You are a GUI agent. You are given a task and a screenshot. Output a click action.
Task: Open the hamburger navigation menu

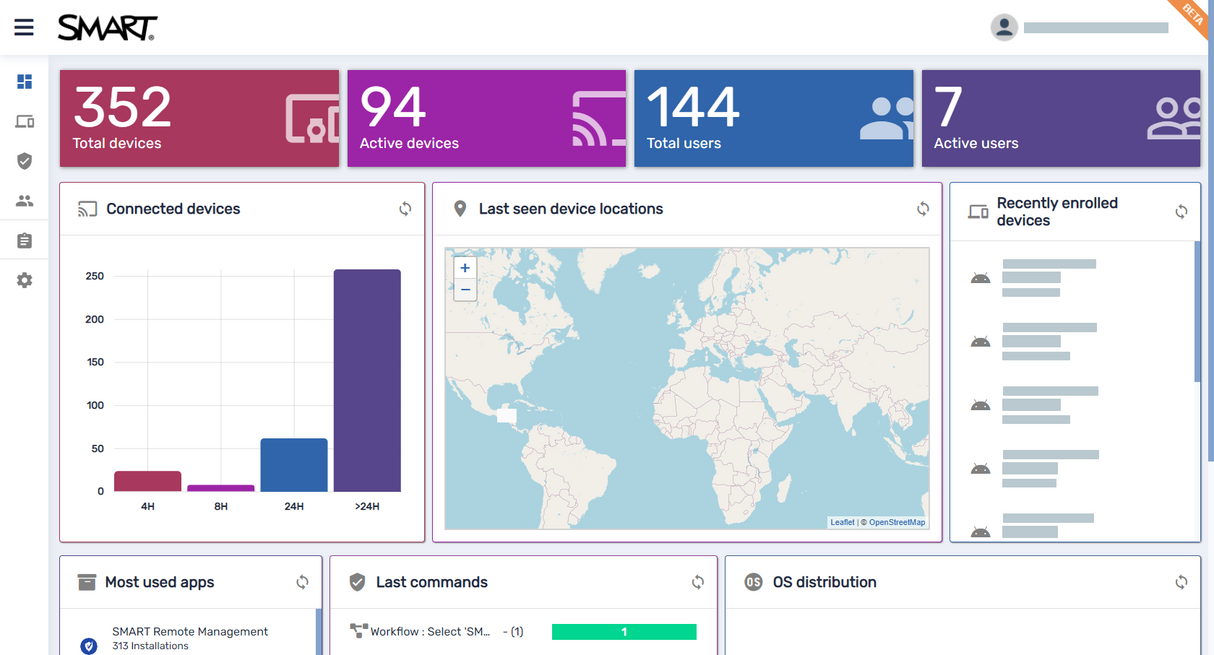point(24,28)
